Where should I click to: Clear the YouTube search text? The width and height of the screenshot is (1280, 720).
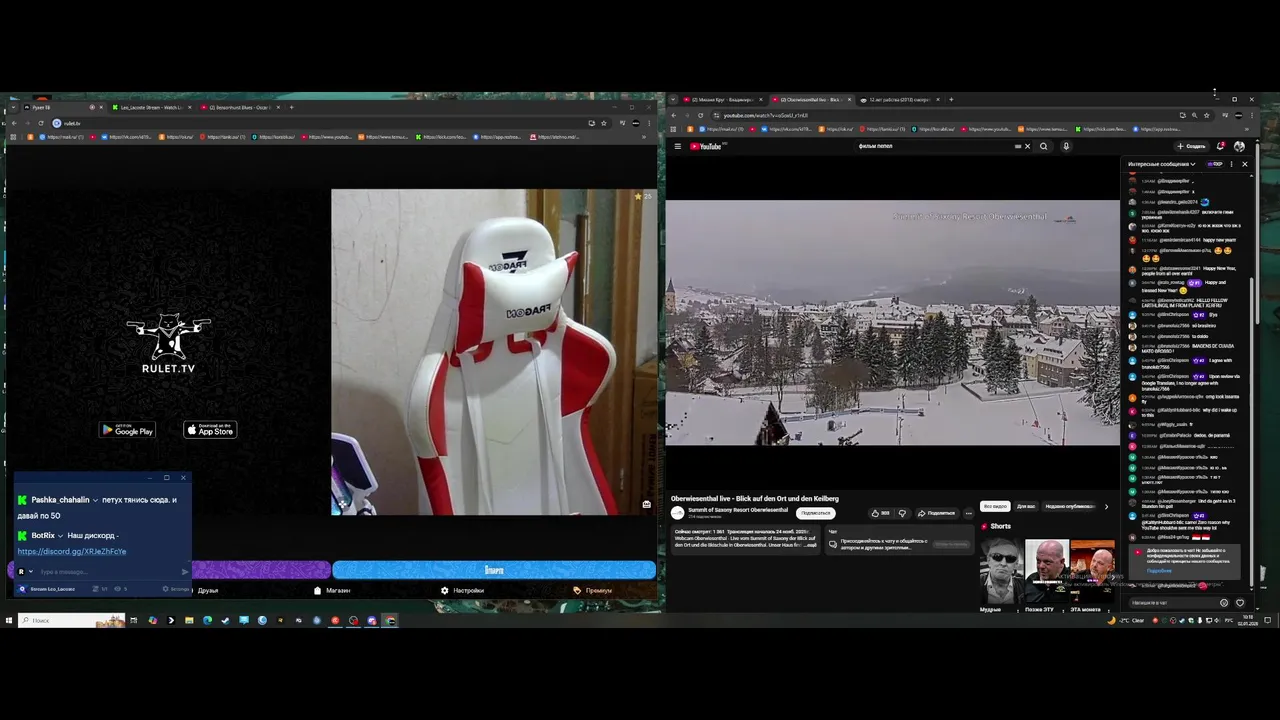coord(1027,146)
